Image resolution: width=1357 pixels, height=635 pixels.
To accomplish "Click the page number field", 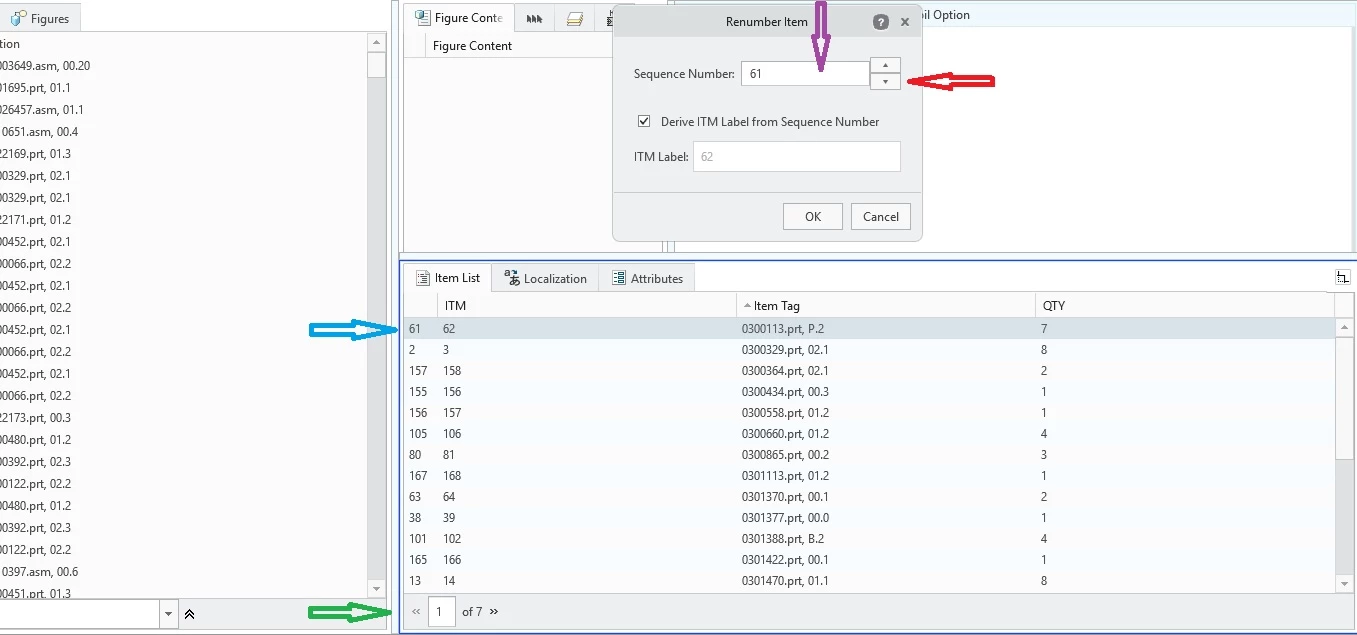I will 442,611.
